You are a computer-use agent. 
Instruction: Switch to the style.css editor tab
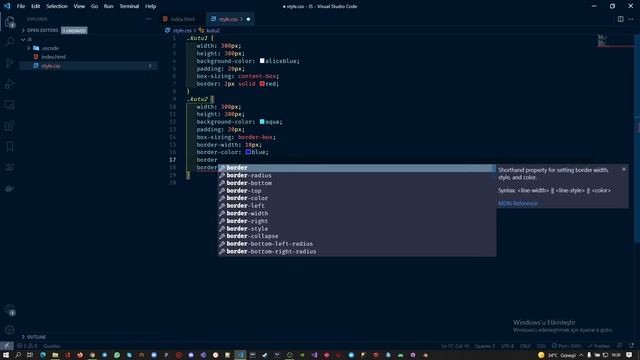pyautogui.click(x=231, y=19)
